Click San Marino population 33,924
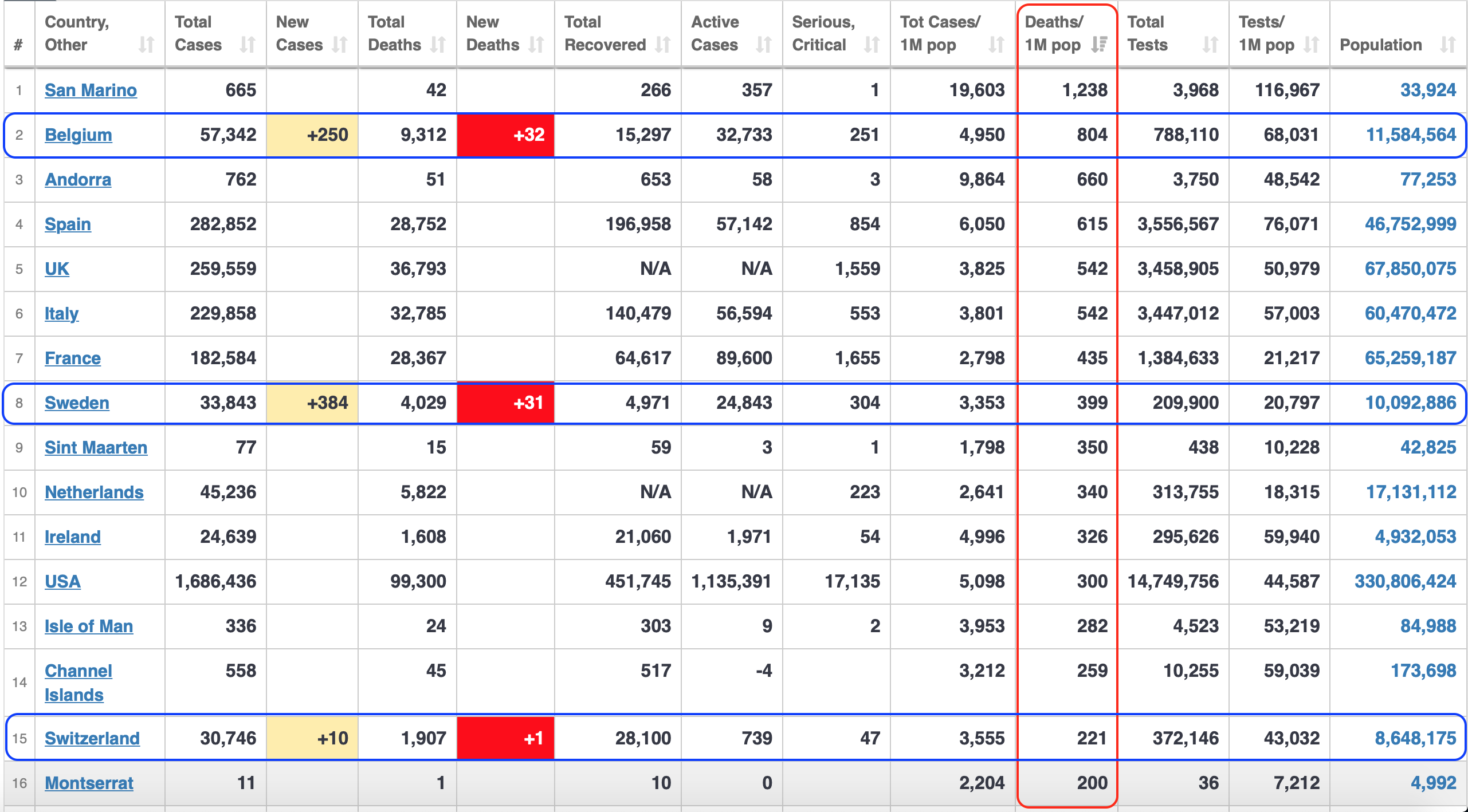 coord(1428,90)
